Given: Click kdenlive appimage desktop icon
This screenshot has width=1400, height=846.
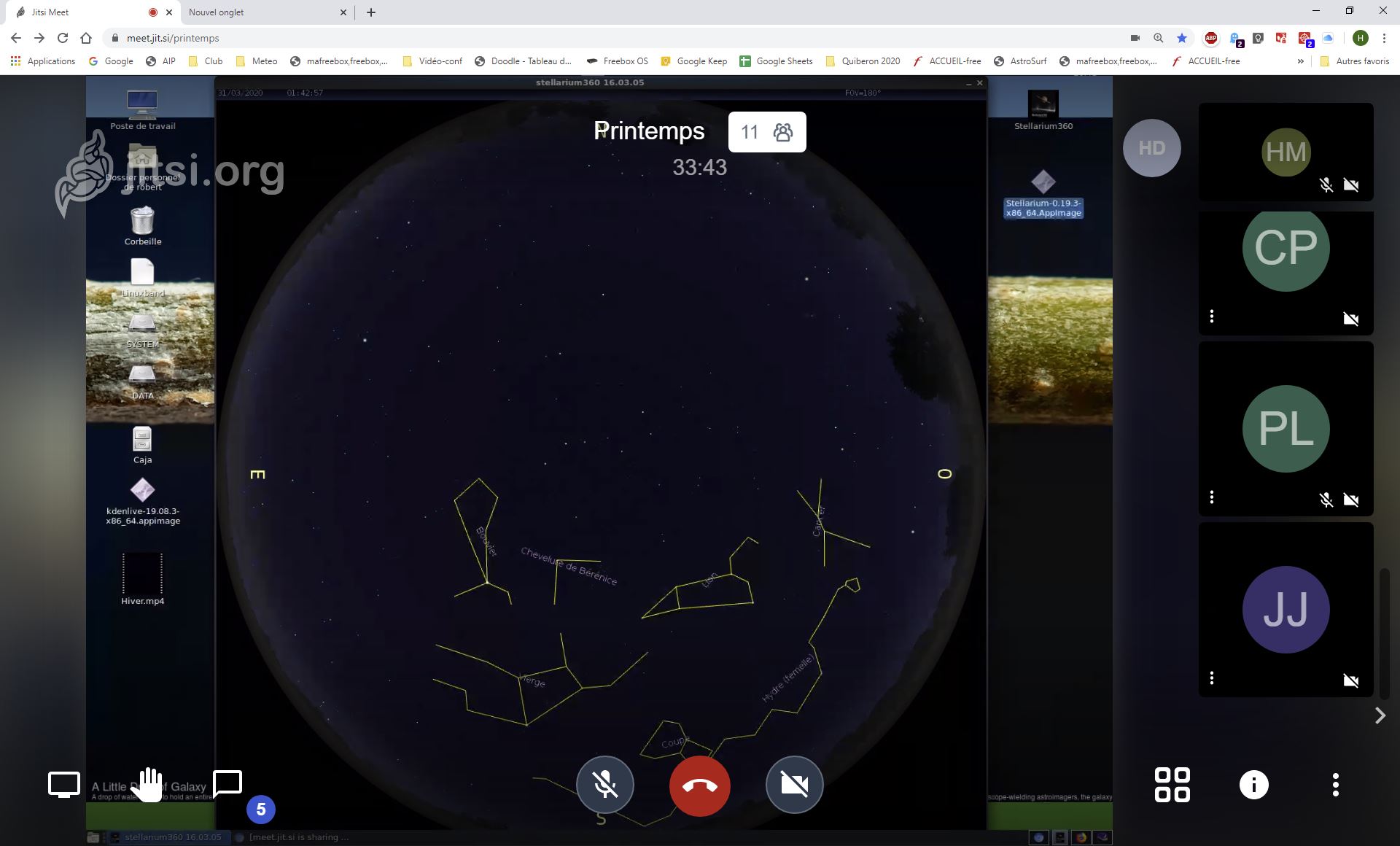Looking at the screenshot, I should point(143,500).
